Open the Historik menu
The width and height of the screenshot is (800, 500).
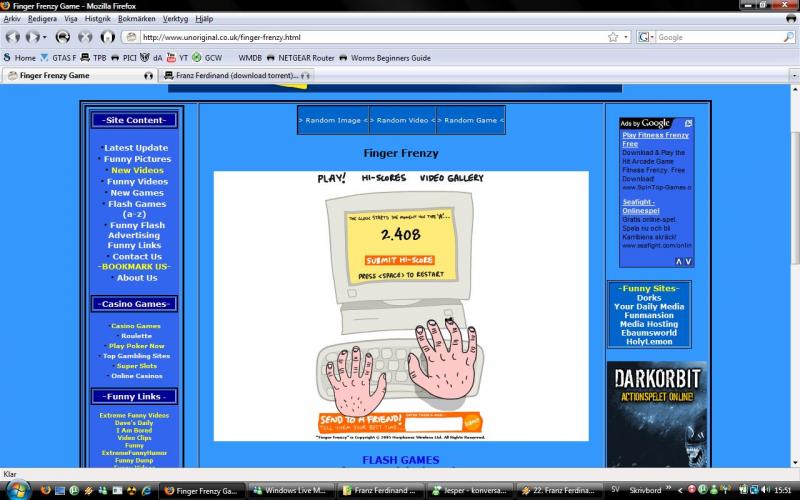click(97, 19)
